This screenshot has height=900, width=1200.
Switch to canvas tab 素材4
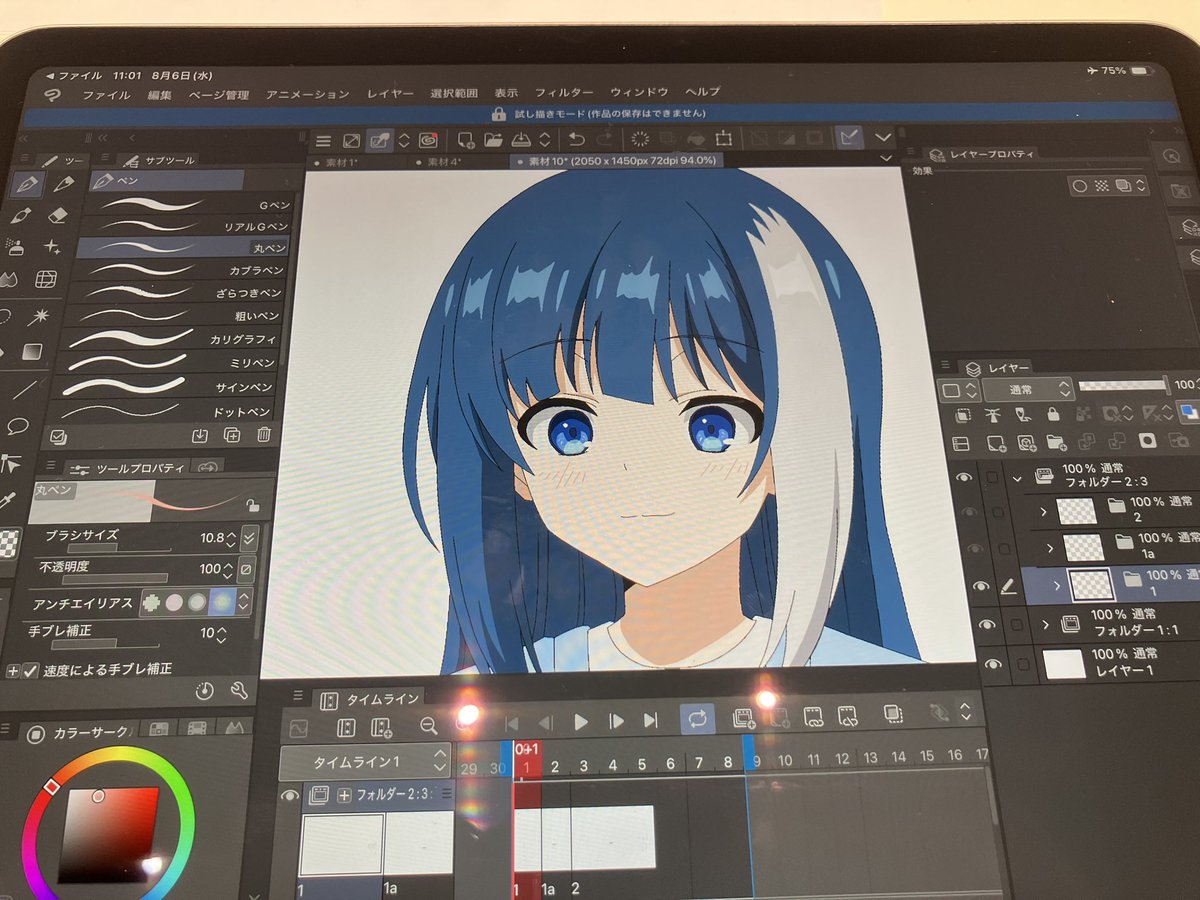coord(443,161)
